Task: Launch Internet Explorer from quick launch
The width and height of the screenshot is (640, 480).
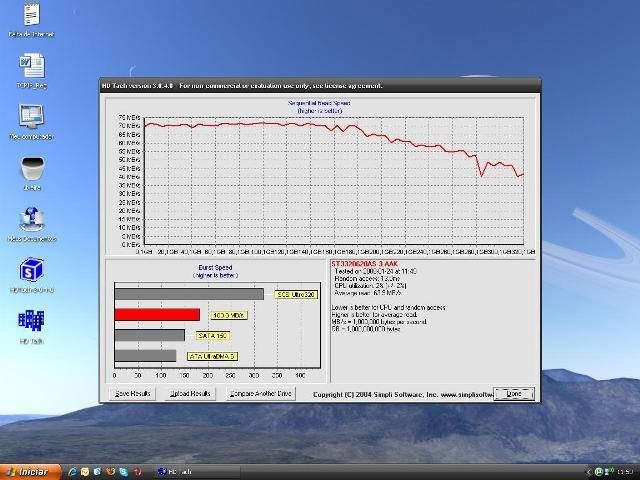Action: point(73,472)
